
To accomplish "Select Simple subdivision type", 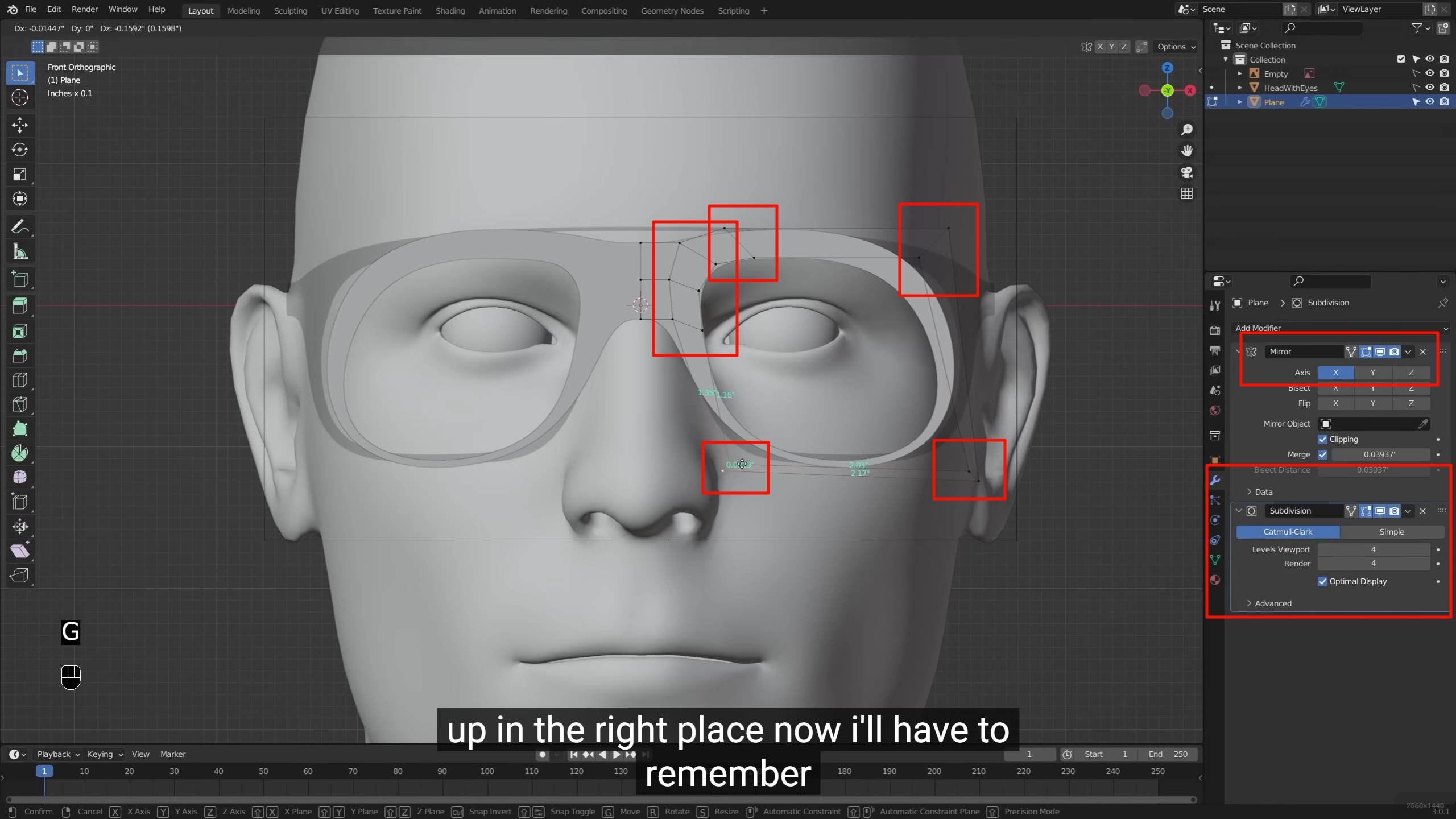I will click(1391, 532).
